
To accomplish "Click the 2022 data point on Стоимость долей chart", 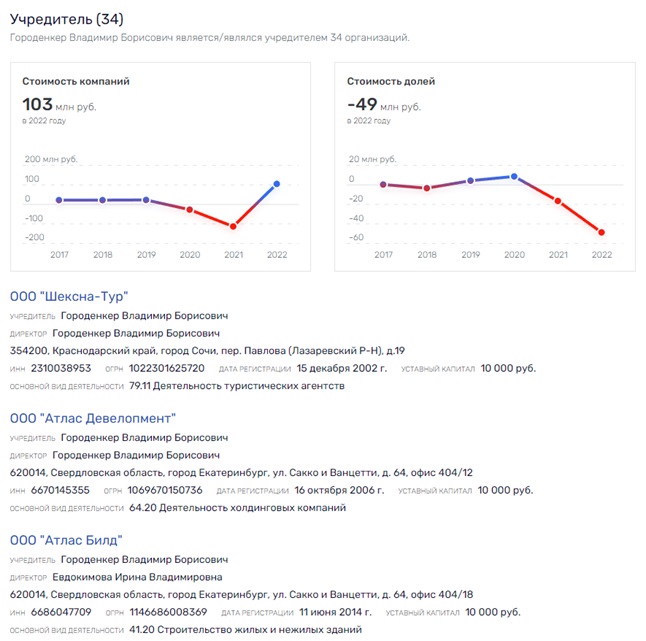I will (x=601, y=232).
